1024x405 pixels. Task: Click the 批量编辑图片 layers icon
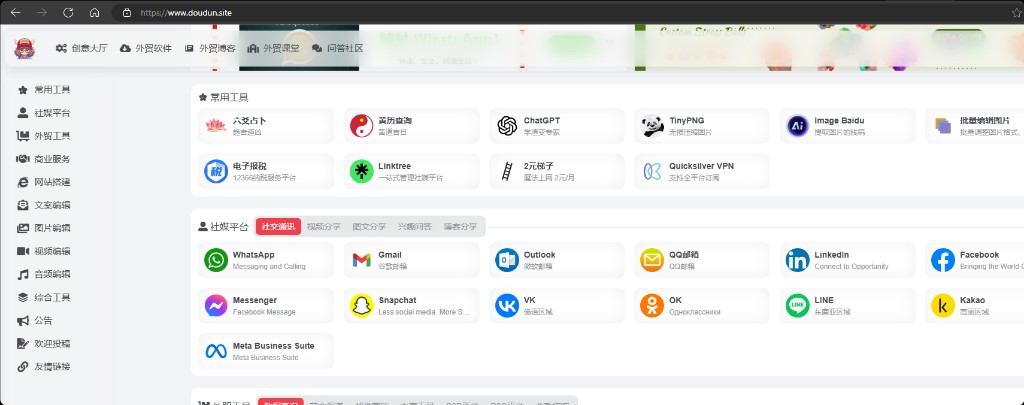coord(943,126)
